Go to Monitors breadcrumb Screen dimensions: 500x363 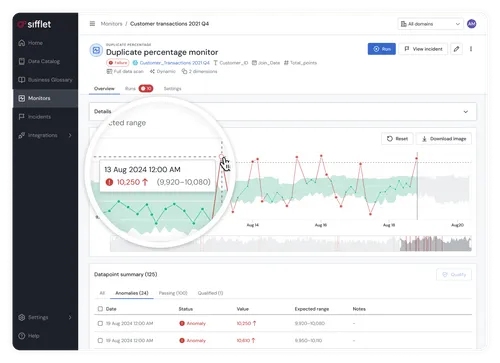pyautogui.click(x=111, y=24)
